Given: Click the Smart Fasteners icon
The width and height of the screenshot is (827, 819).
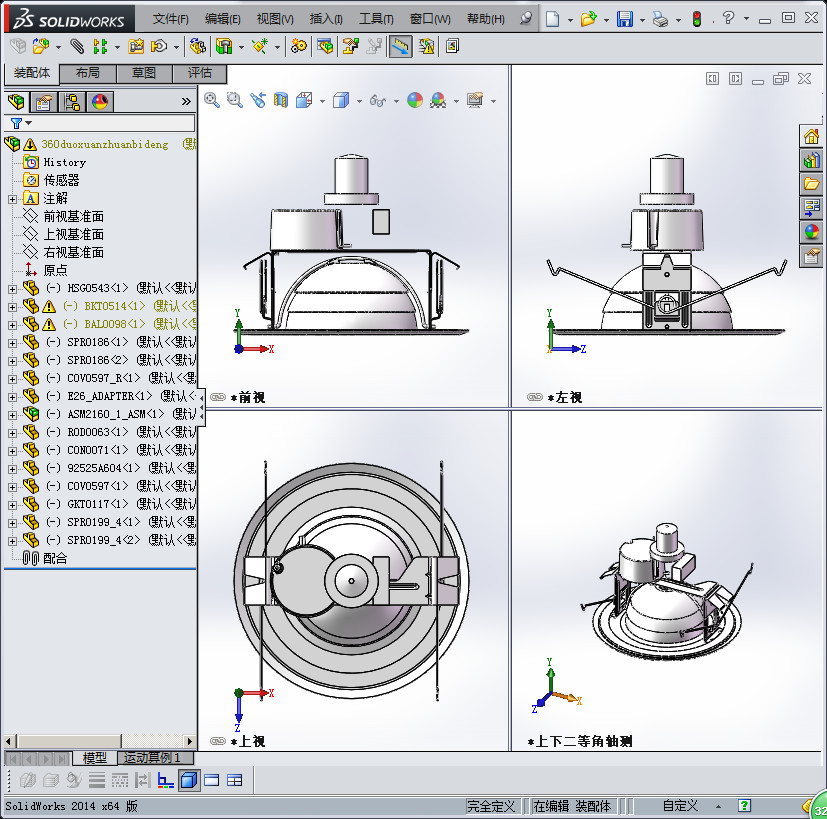Looking at the screenshot, I should (x=136, y=46).
